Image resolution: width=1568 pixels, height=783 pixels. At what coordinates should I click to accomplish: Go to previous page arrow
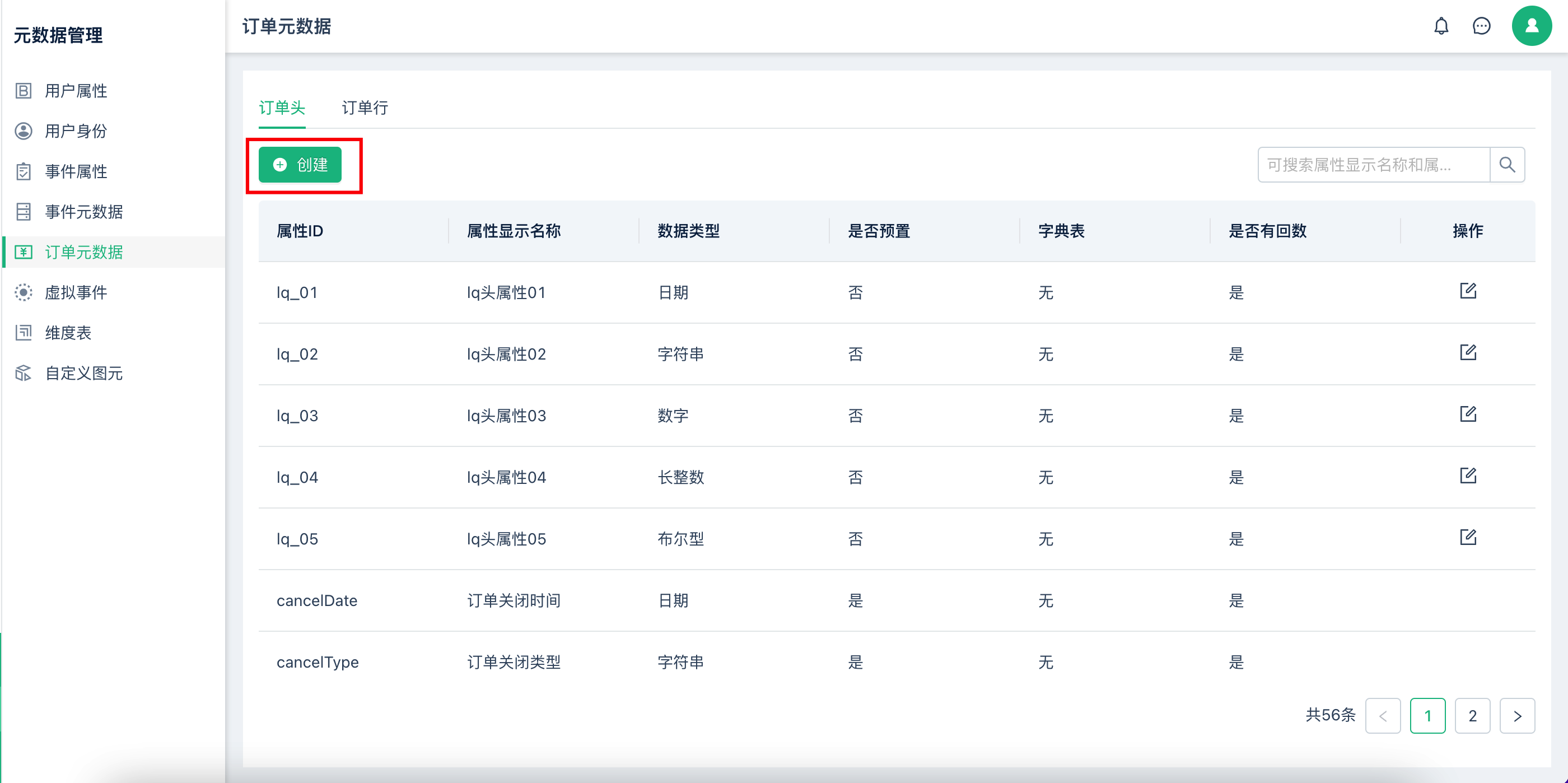tap(1382, 715)
